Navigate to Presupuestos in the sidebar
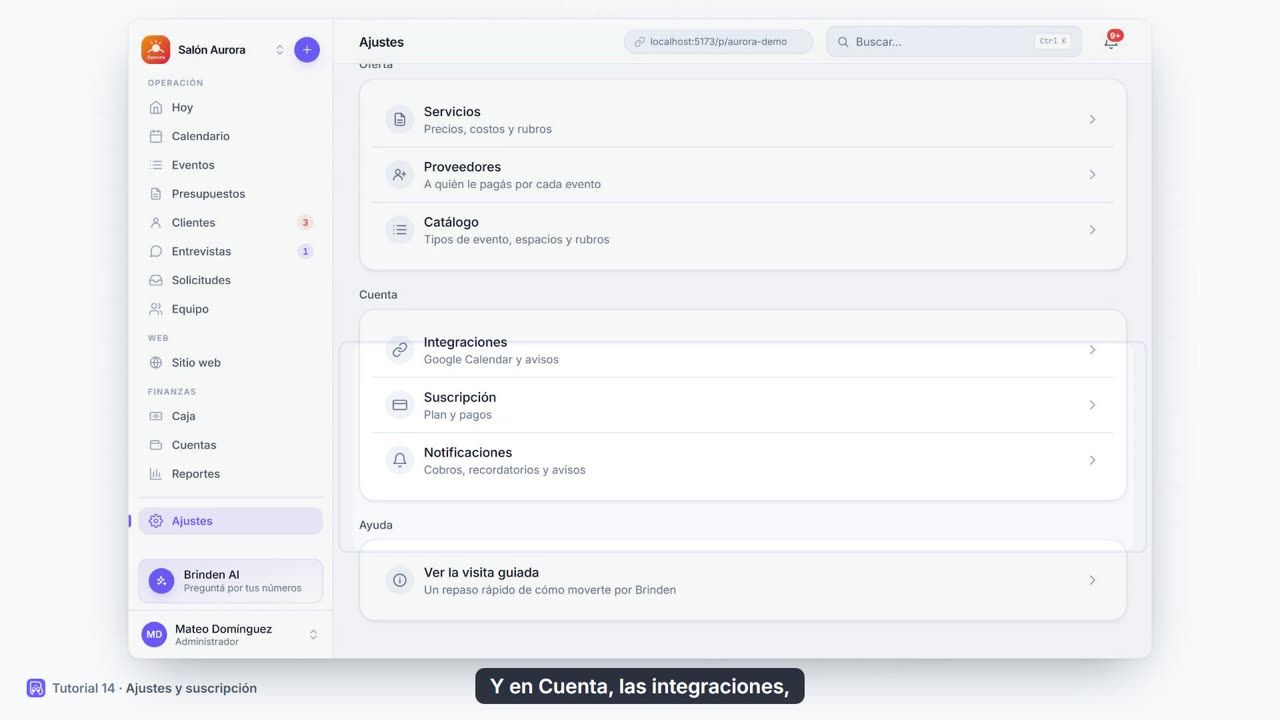 [x=230, y=194]
